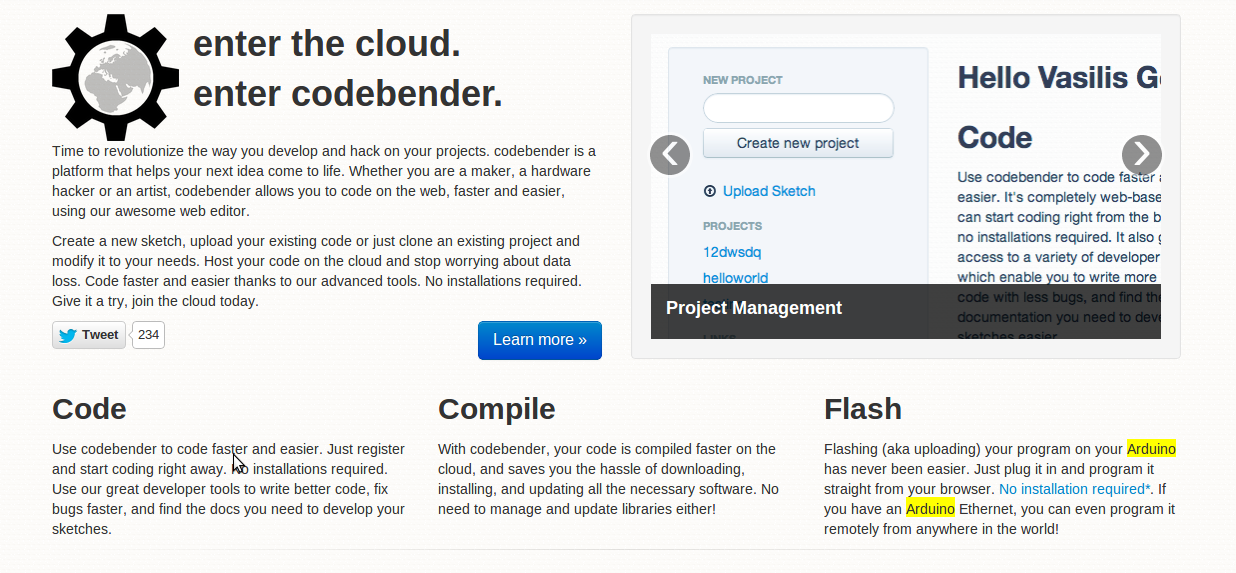Open the 12dwsdq project link
This screenshot has height=573, width=1236.
pos(732,252)
